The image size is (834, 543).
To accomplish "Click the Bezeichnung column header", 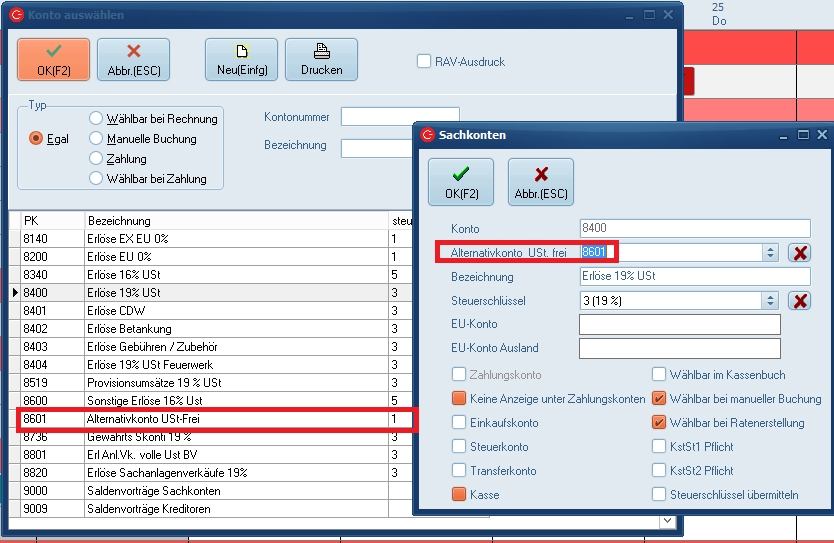I will (235, 221).
